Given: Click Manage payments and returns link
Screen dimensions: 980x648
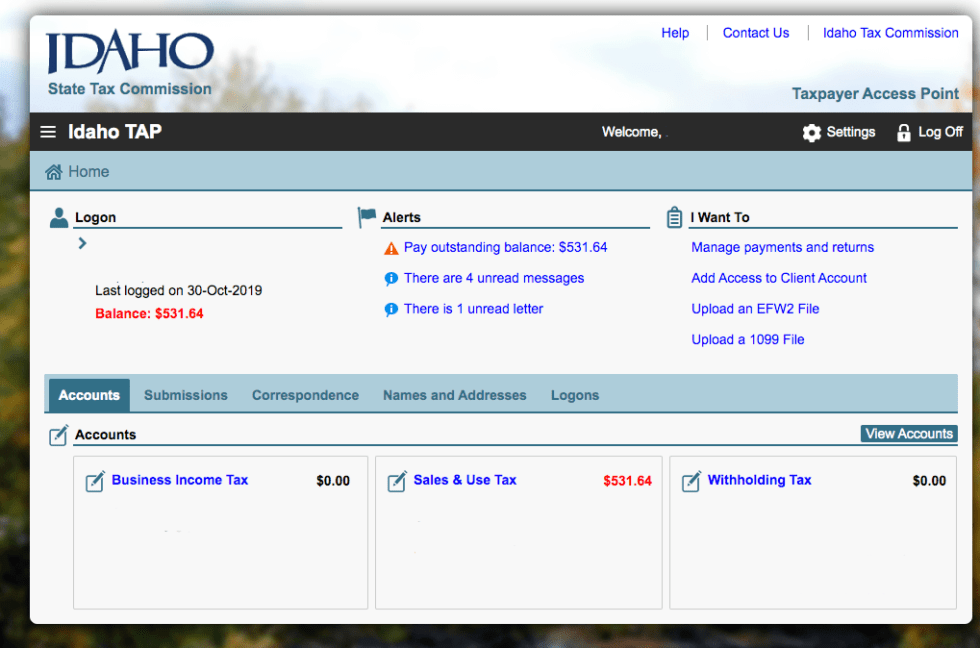Looking at the screenshot, I should 782,247.
